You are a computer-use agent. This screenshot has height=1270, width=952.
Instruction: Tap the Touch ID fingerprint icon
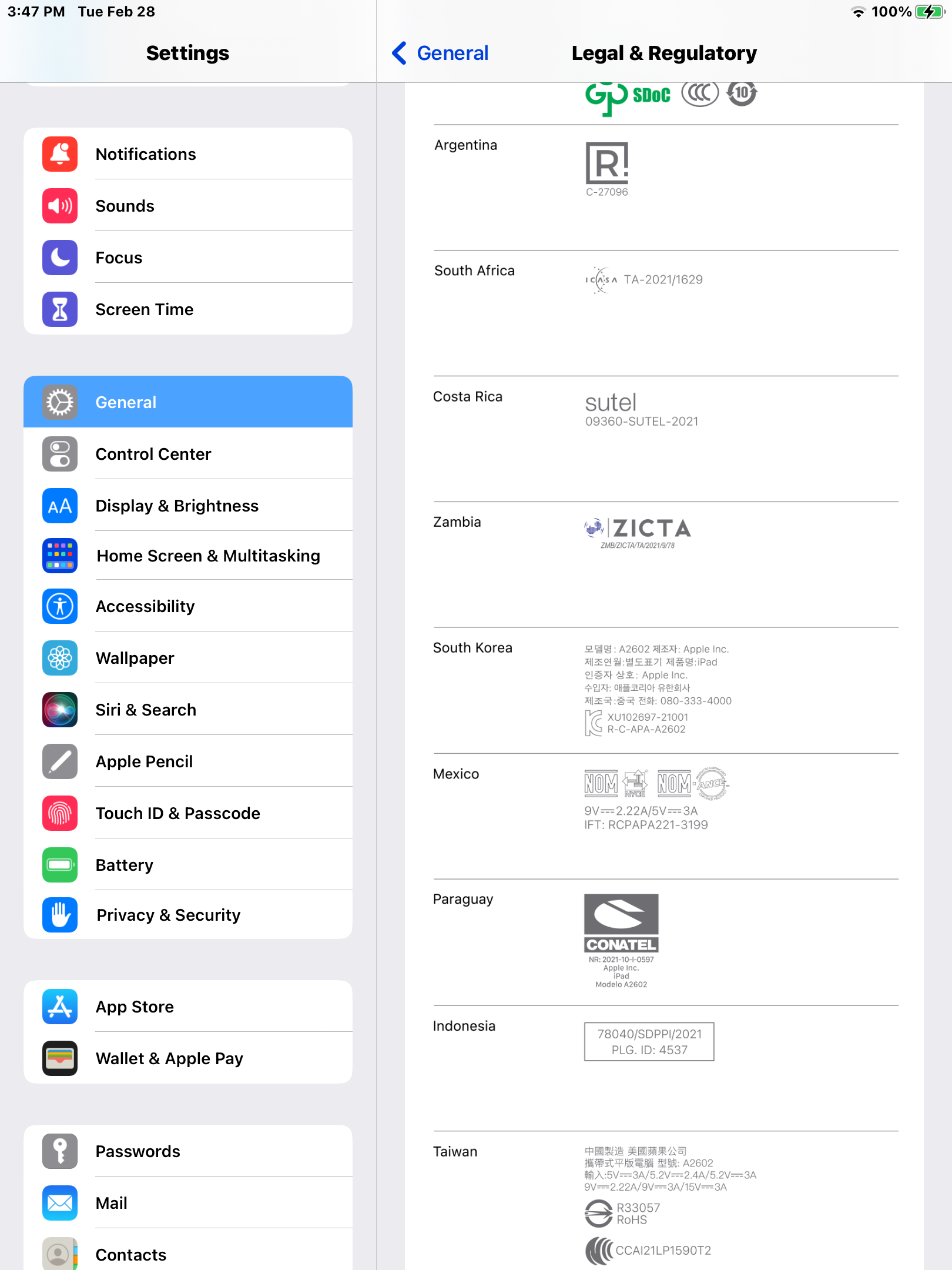(60, 813)
